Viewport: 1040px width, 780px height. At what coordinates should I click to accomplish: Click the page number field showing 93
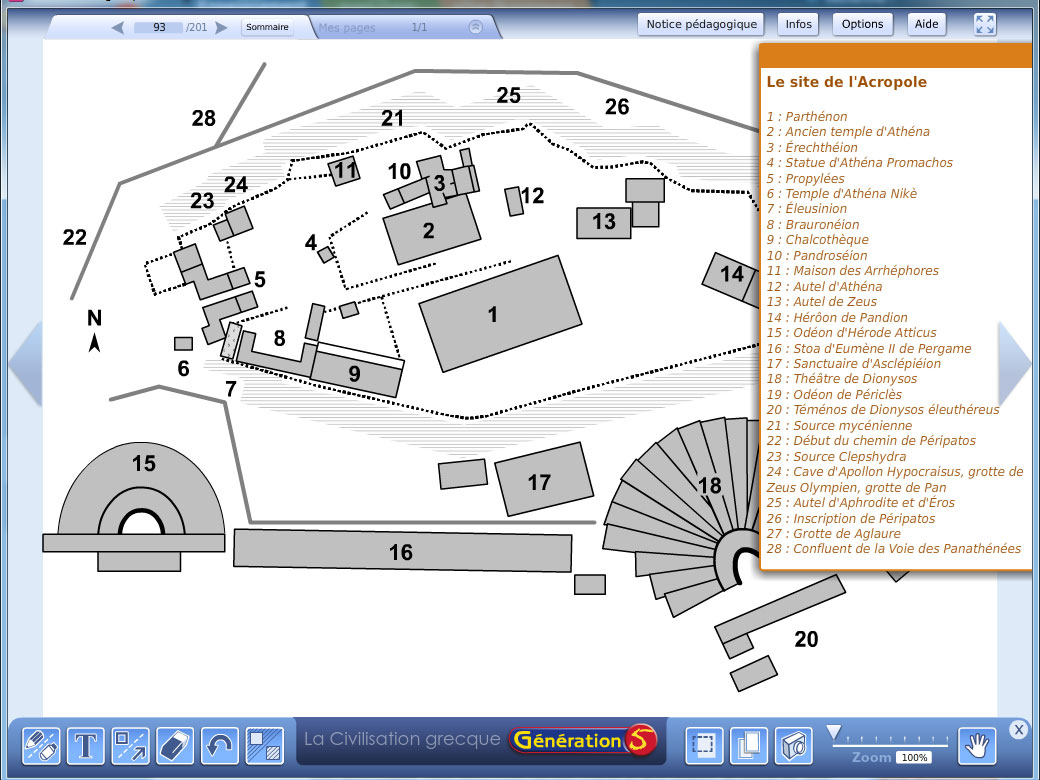click(160, 28)
